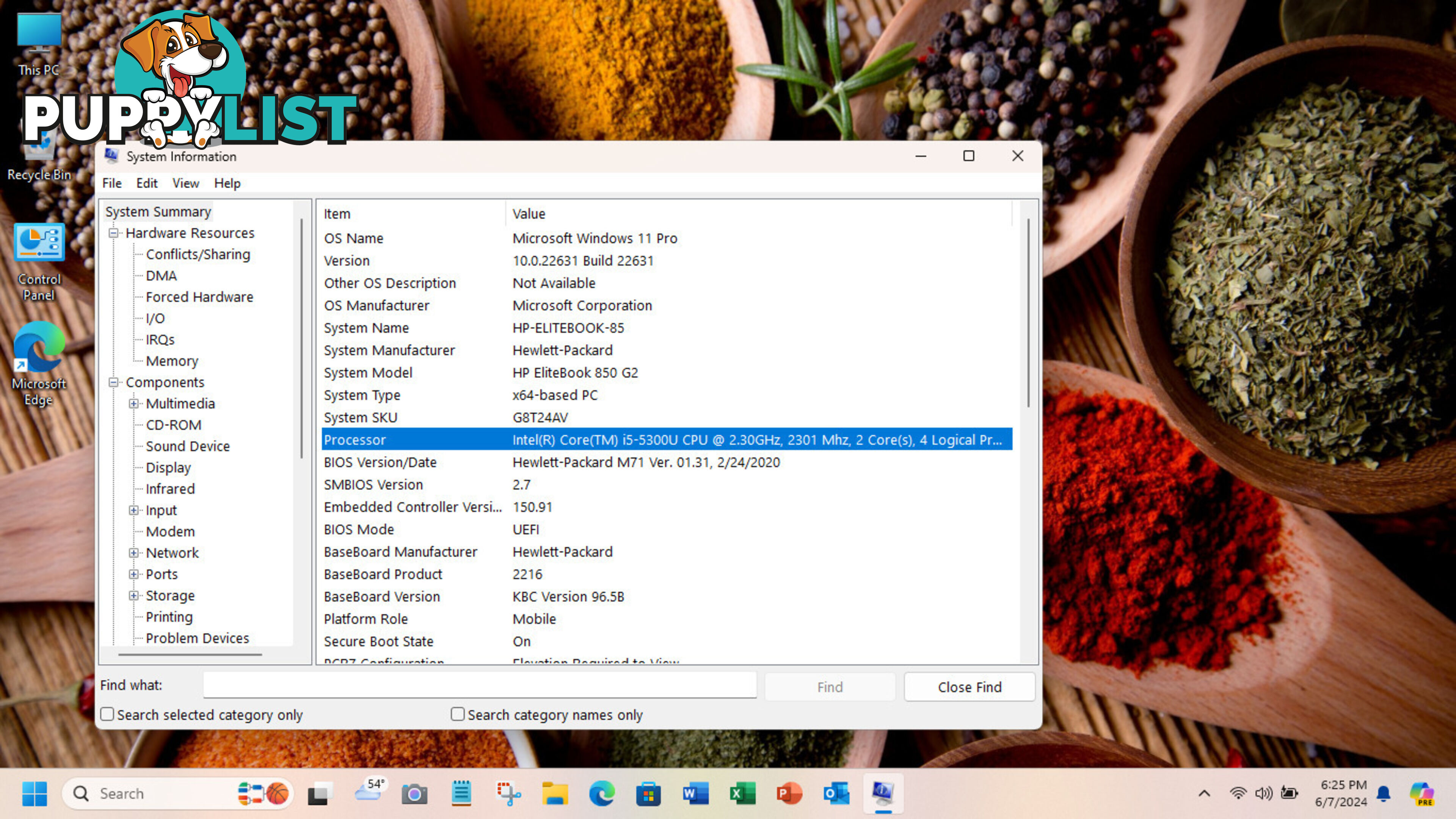Launch Outlook from the taskbar
The image size is (1456, 819).
click(836, 794)
